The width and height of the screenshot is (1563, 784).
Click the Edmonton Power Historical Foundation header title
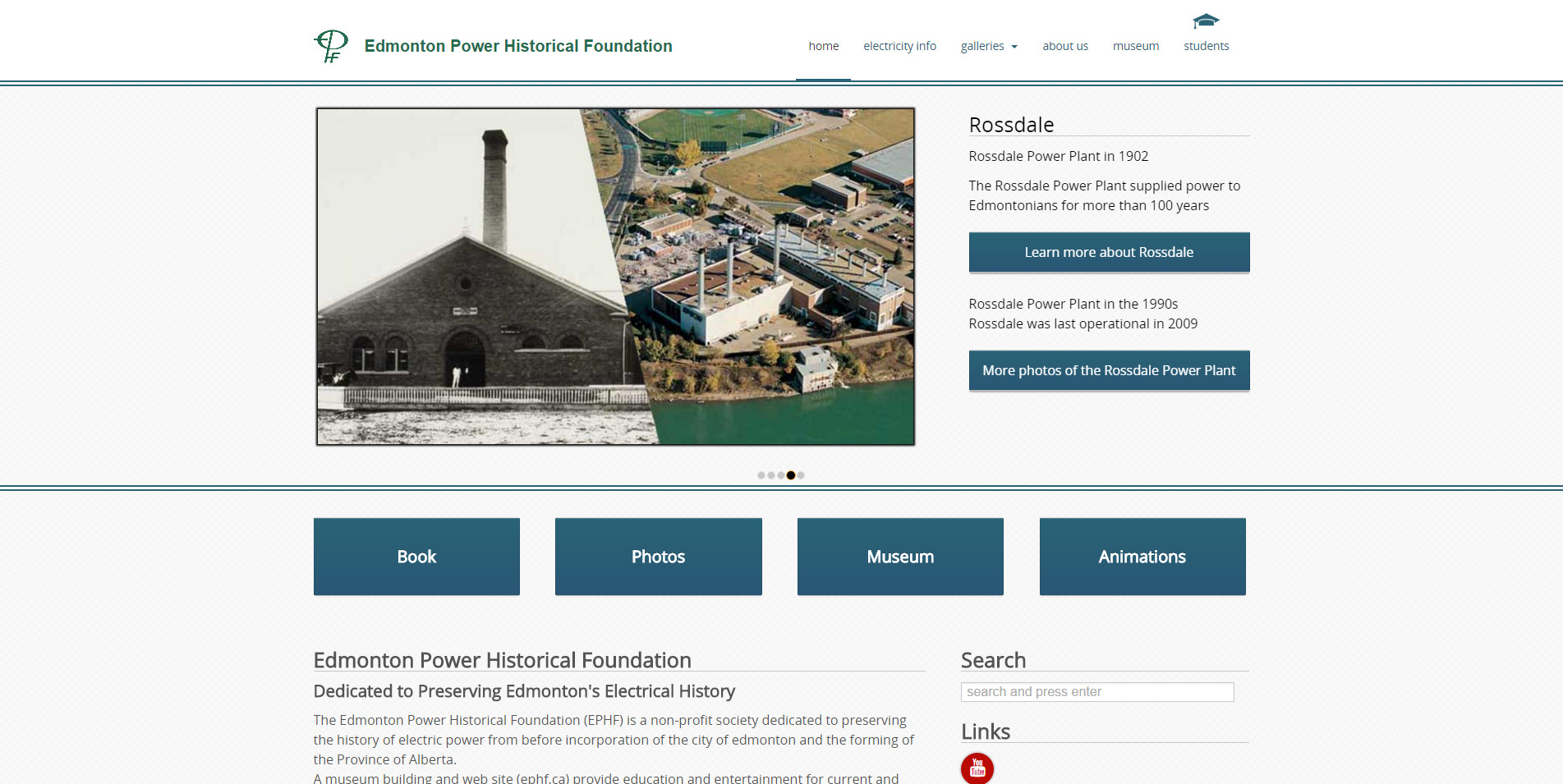click(x=517, y=46)
